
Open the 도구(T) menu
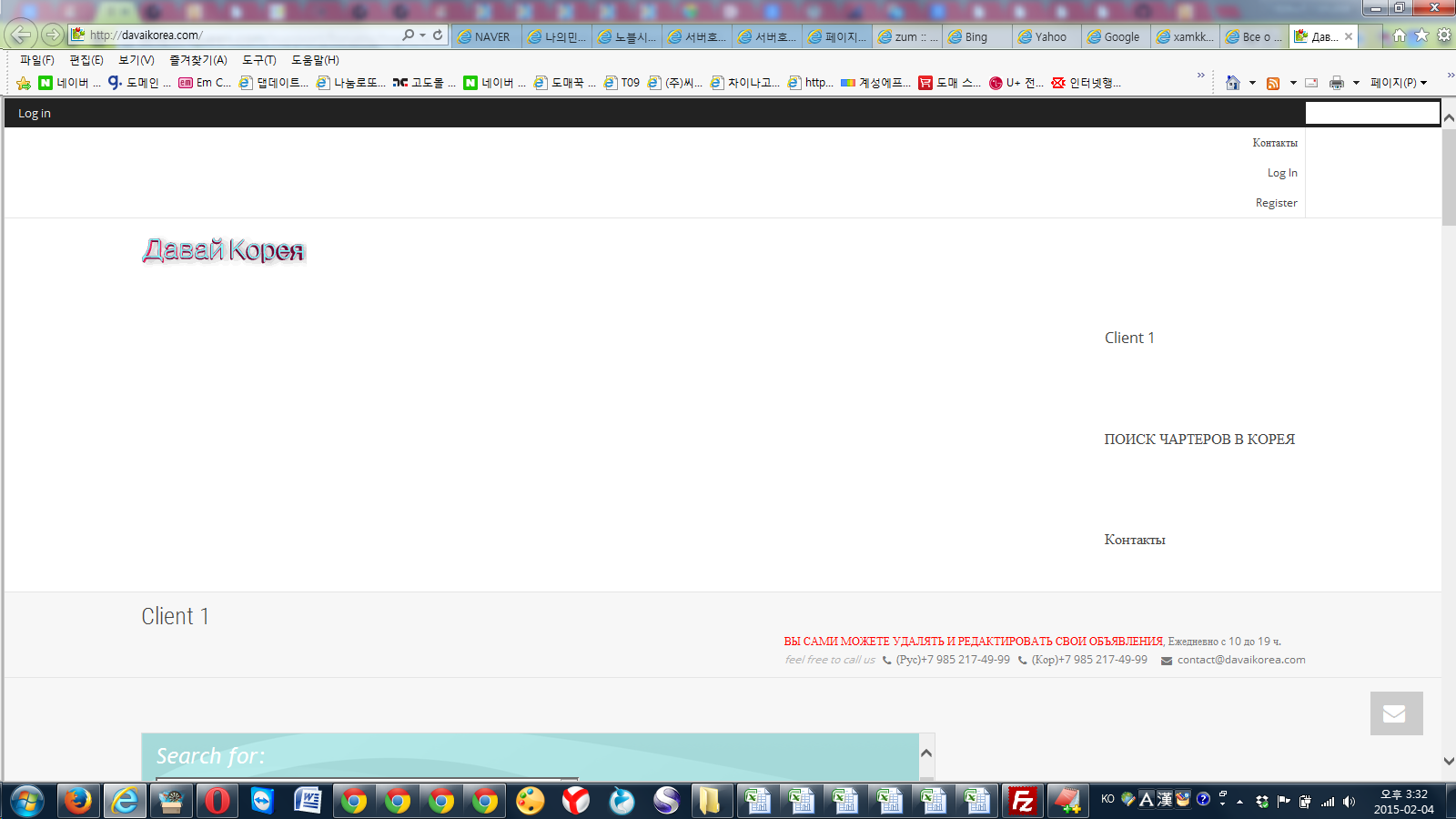[258, 60]
